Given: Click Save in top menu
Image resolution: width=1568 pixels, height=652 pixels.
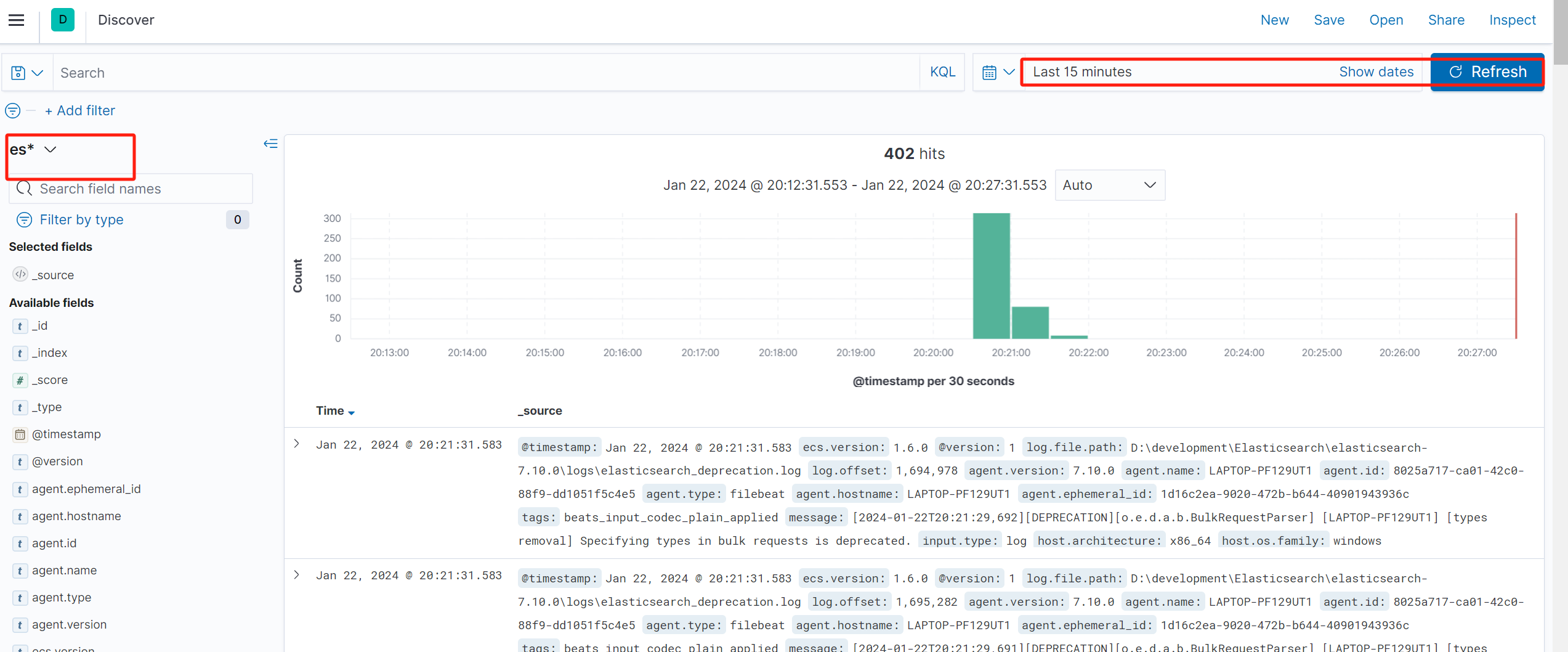Looking at the screenshot, I should tap(1329, 20).
